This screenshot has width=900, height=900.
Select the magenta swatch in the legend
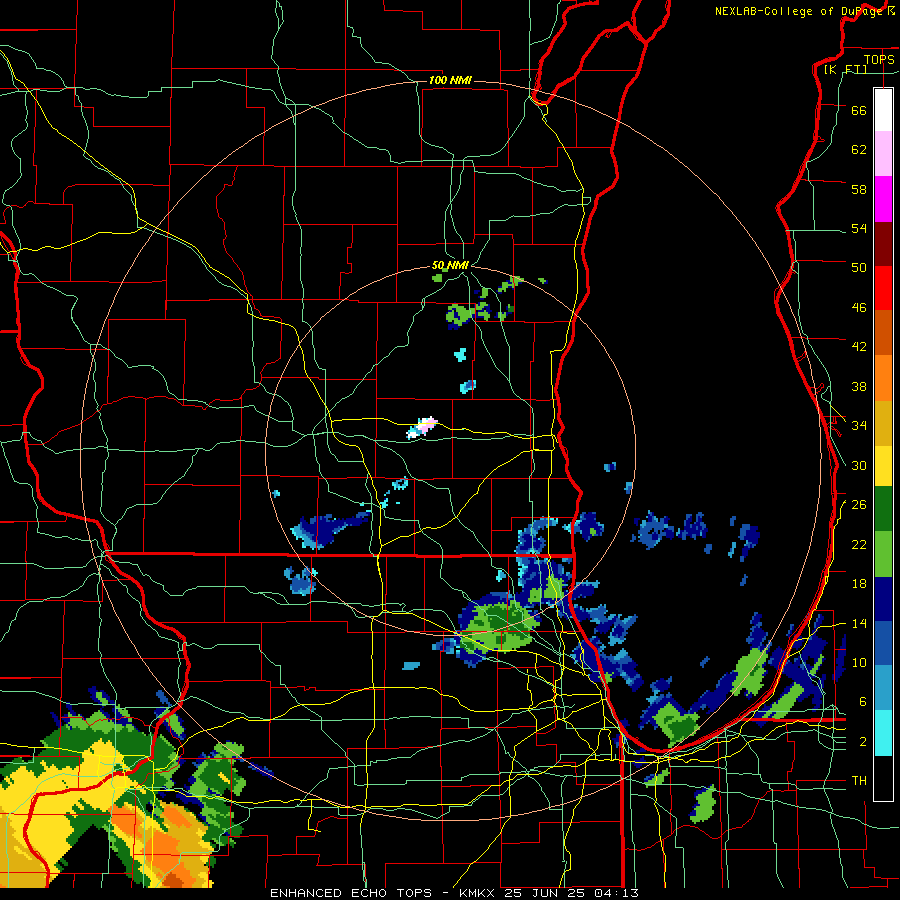[883, 199]
